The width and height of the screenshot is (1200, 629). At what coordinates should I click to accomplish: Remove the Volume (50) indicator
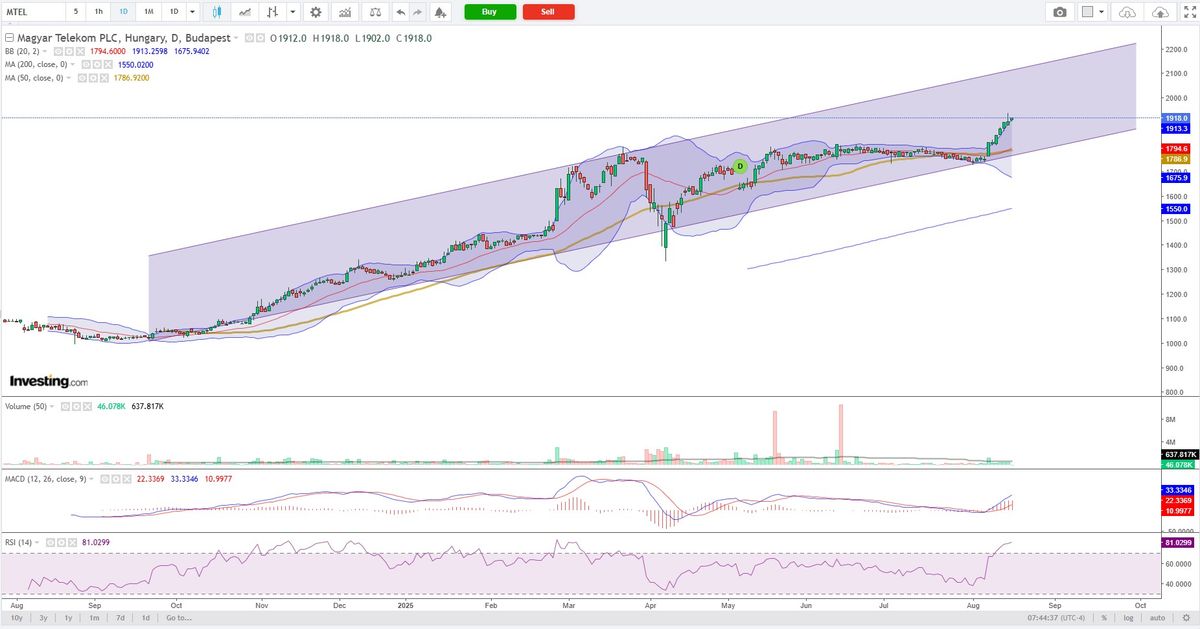[86, 408]
